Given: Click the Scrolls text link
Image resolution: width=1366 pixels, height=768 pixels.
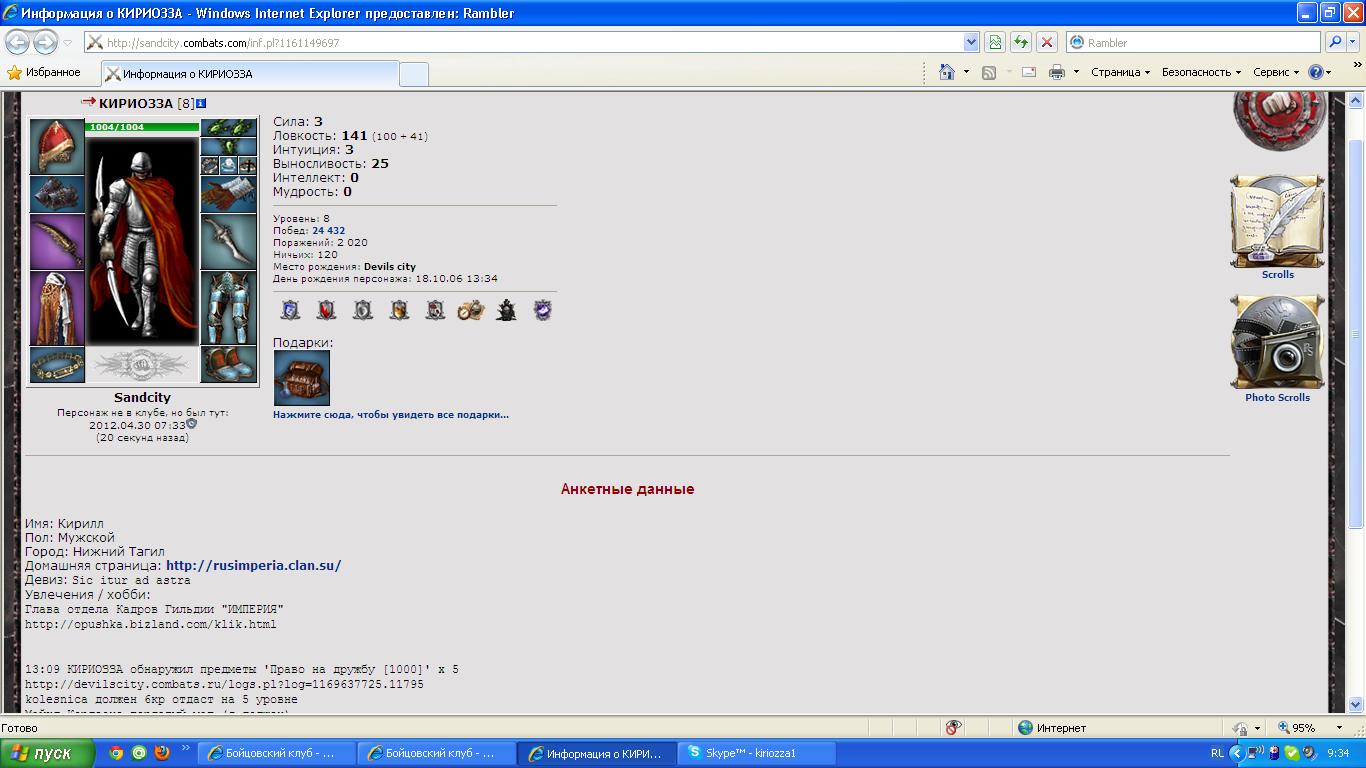Looking at the screenshot, I should [x=1278, y=275].
